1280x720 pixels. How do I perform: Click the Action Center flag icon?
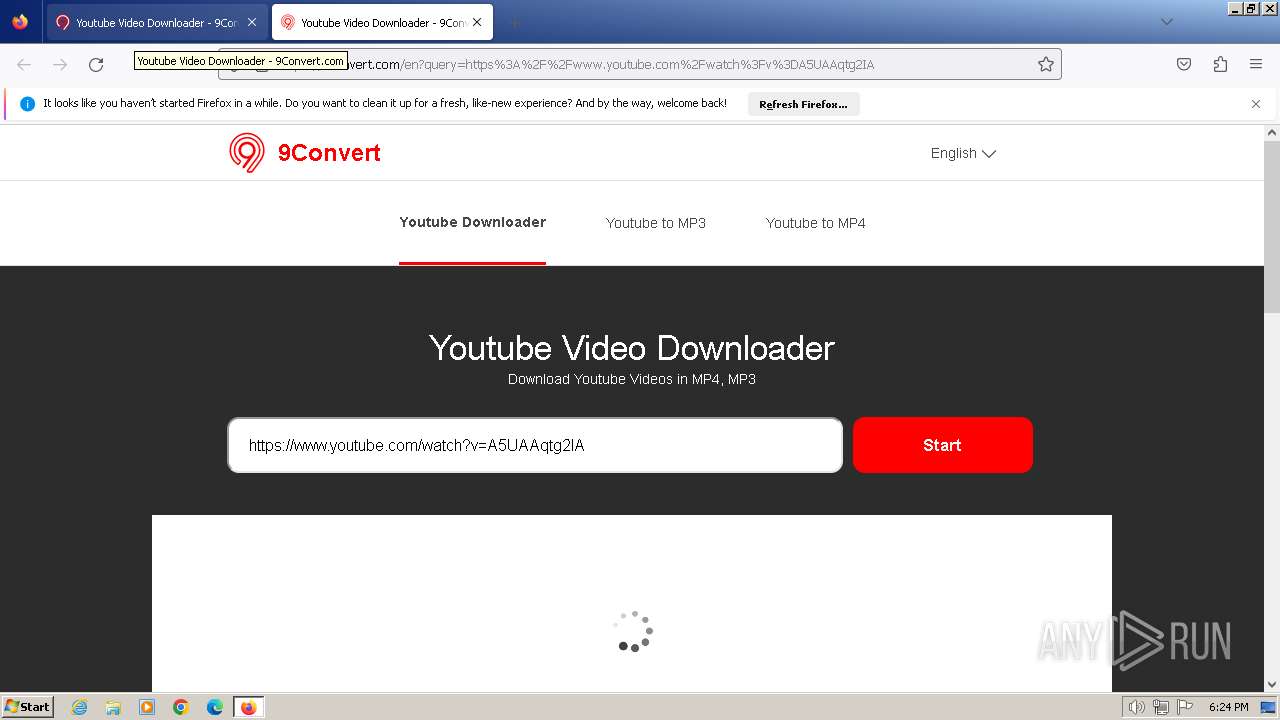tap(1185, 707)
